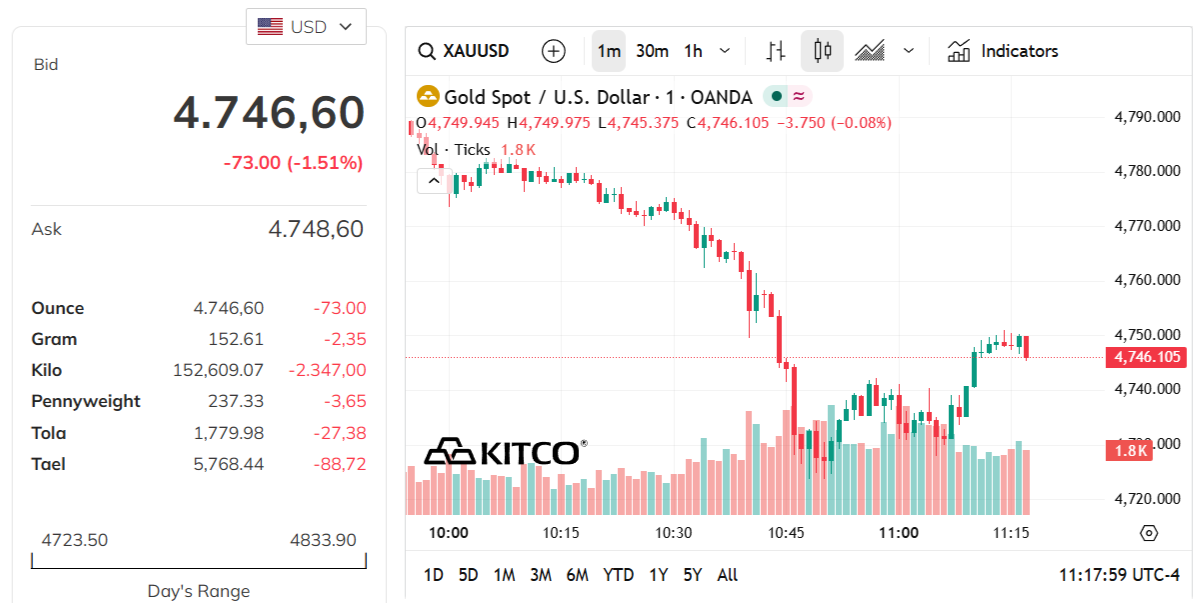Screen dimensions: 1198x603
Task: Click the plus icon to compare symbols
Action: click(x=553, y=50)
